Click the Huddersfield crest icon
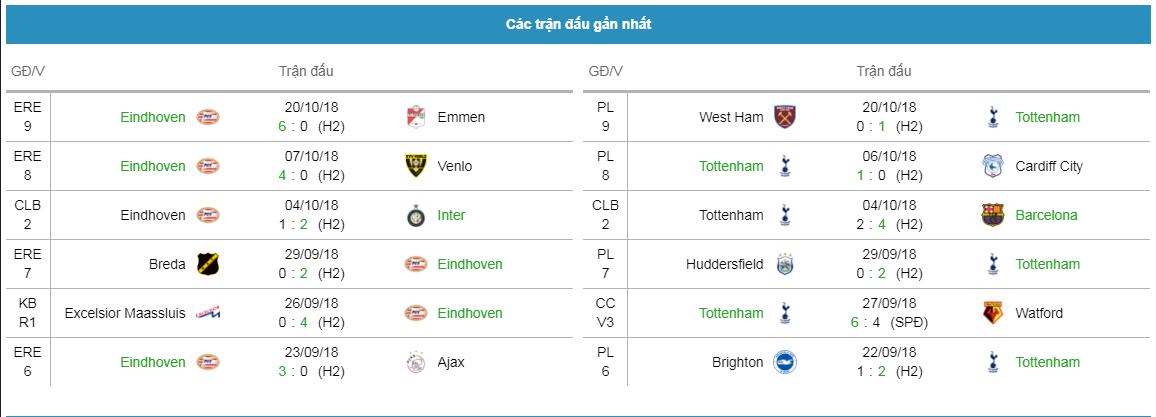The width and height of the screenshot is (1156, 417). coord(786,264)
